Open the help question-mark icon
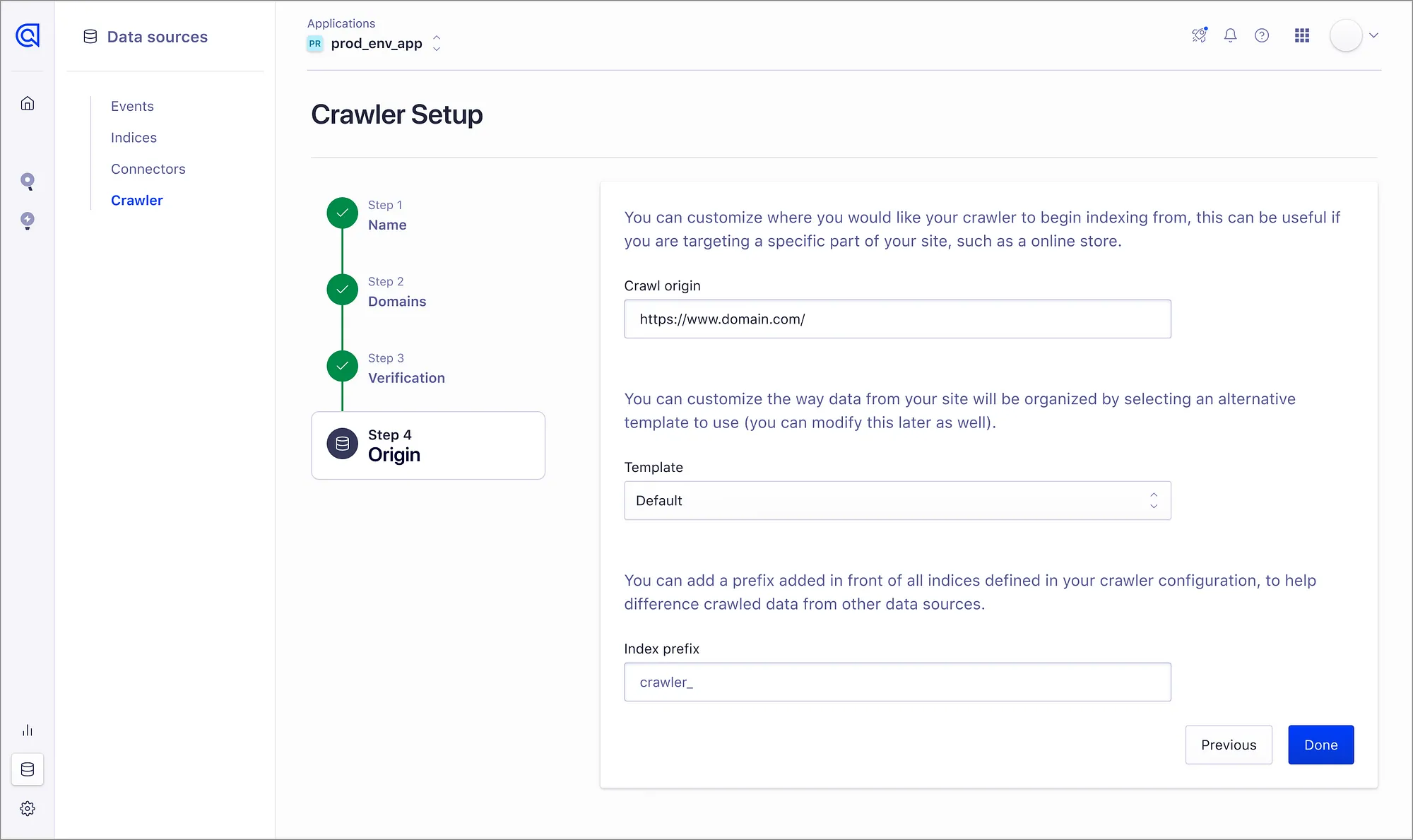Screen dimensions: 1413x840 pyautogui.click(x=1263, y=35)
